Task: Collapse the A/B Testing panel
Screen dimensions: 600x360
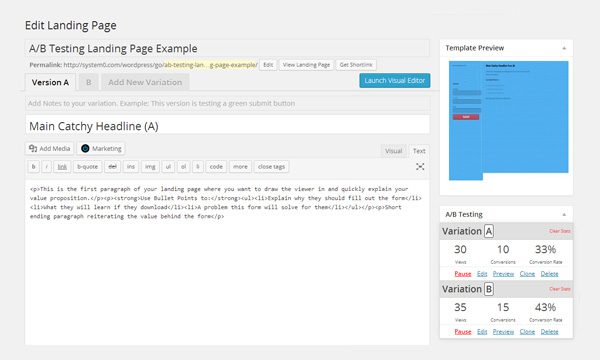Action: (x=564, y=215)
